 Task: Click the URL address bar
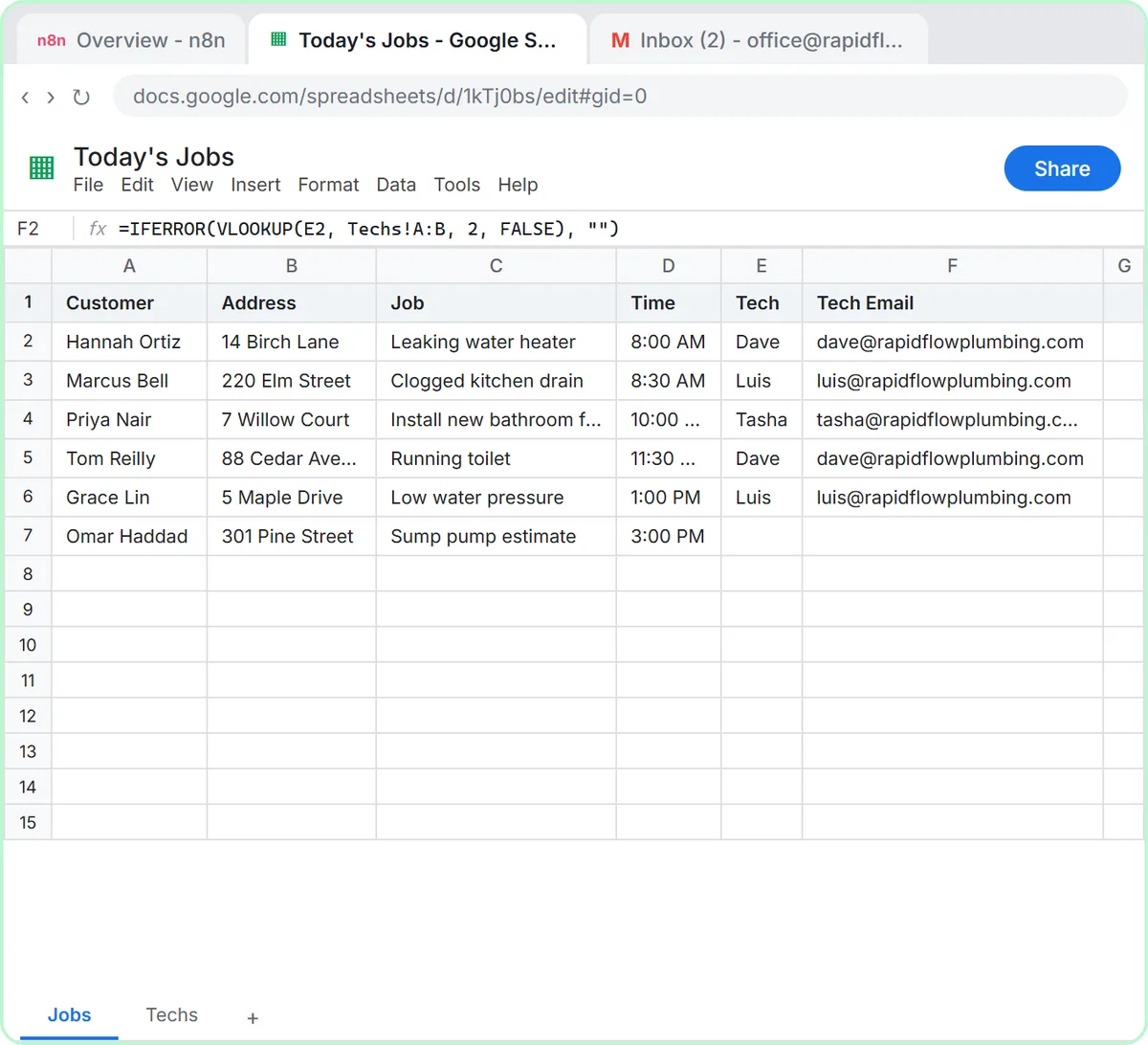pyautogui.click(x=620, y=96)
